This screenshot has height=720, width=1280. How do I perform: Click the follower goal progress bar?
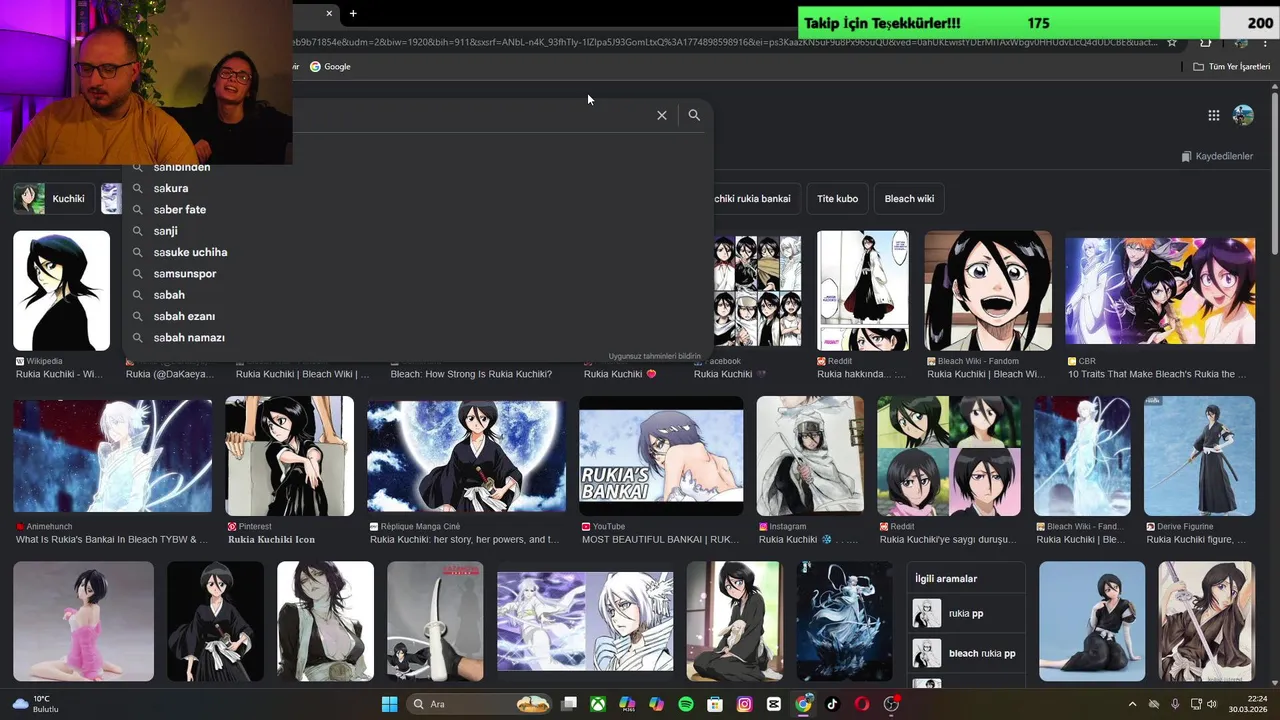(1037, 23)
